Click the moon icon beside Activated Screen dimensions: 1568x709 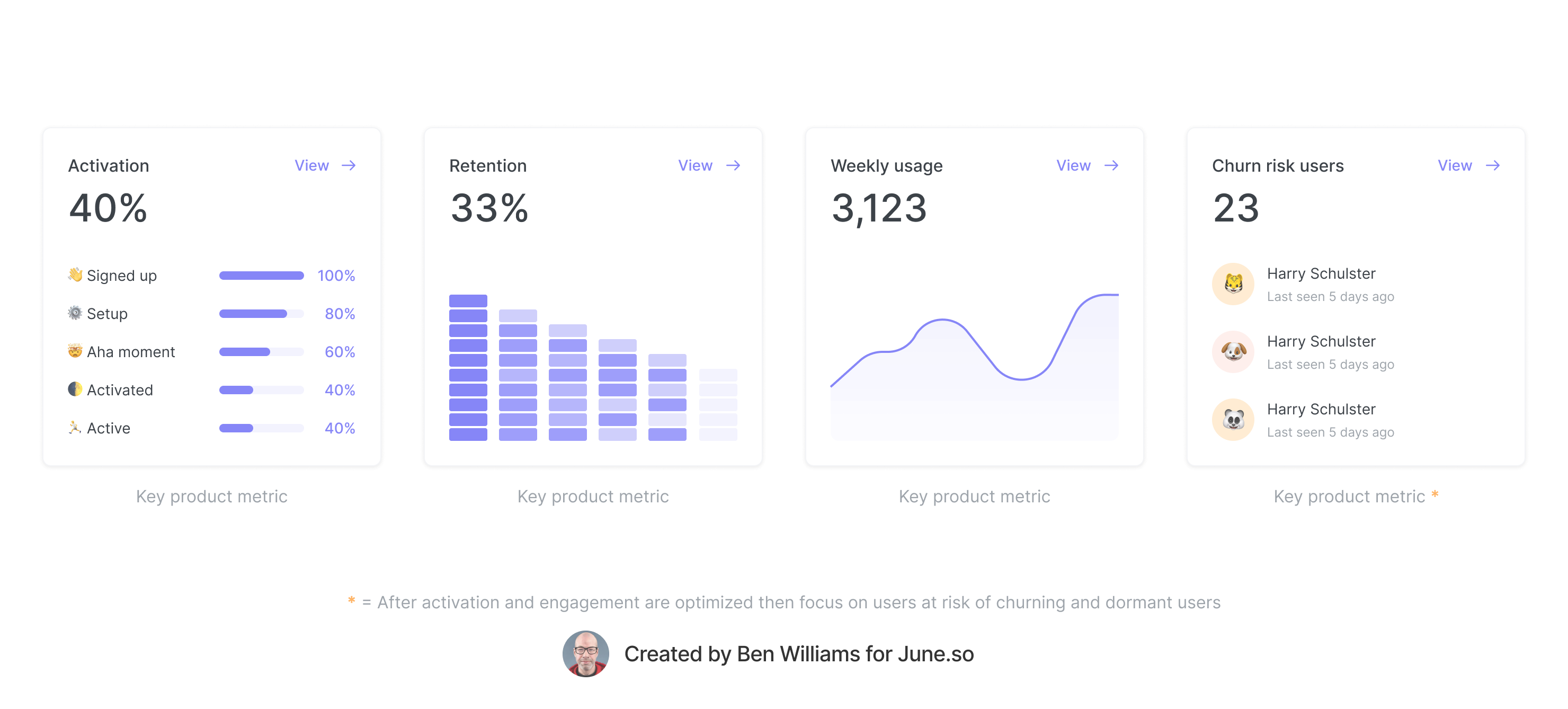click(x=75, y=389)
